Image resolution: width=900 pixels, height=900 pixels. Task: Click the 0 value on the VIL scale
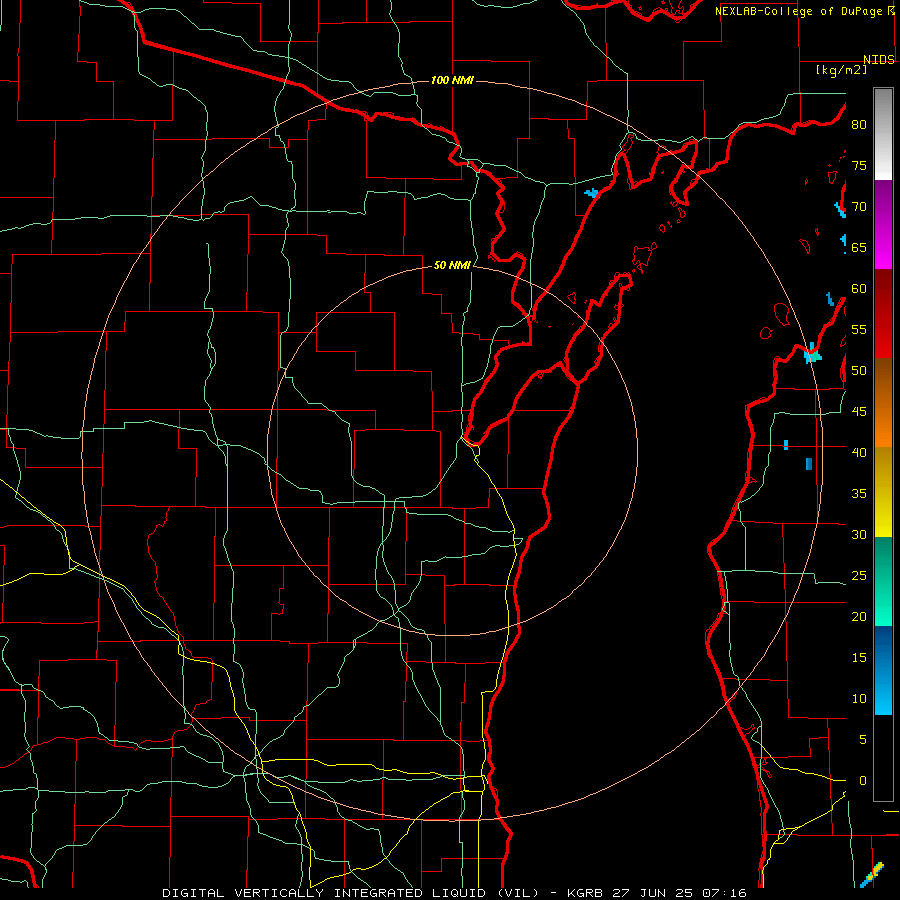(863, 781)
